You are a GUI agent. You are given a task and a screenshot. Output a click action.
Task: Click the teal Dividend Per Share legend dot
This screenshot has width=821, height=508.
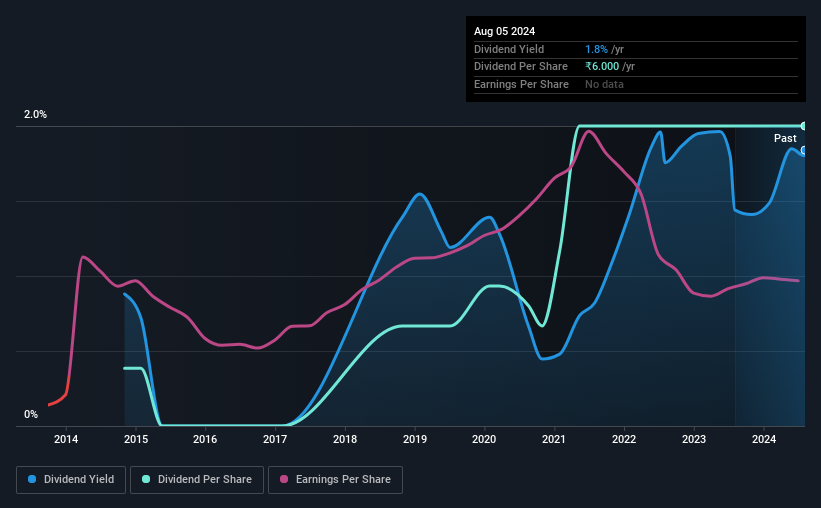coord(146,479)
